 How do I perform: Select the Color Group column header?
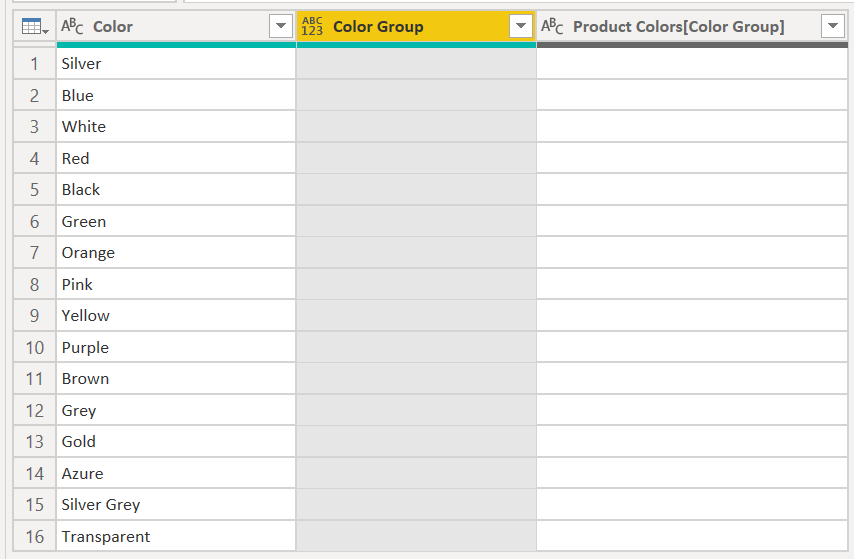[x=400, y=27]
